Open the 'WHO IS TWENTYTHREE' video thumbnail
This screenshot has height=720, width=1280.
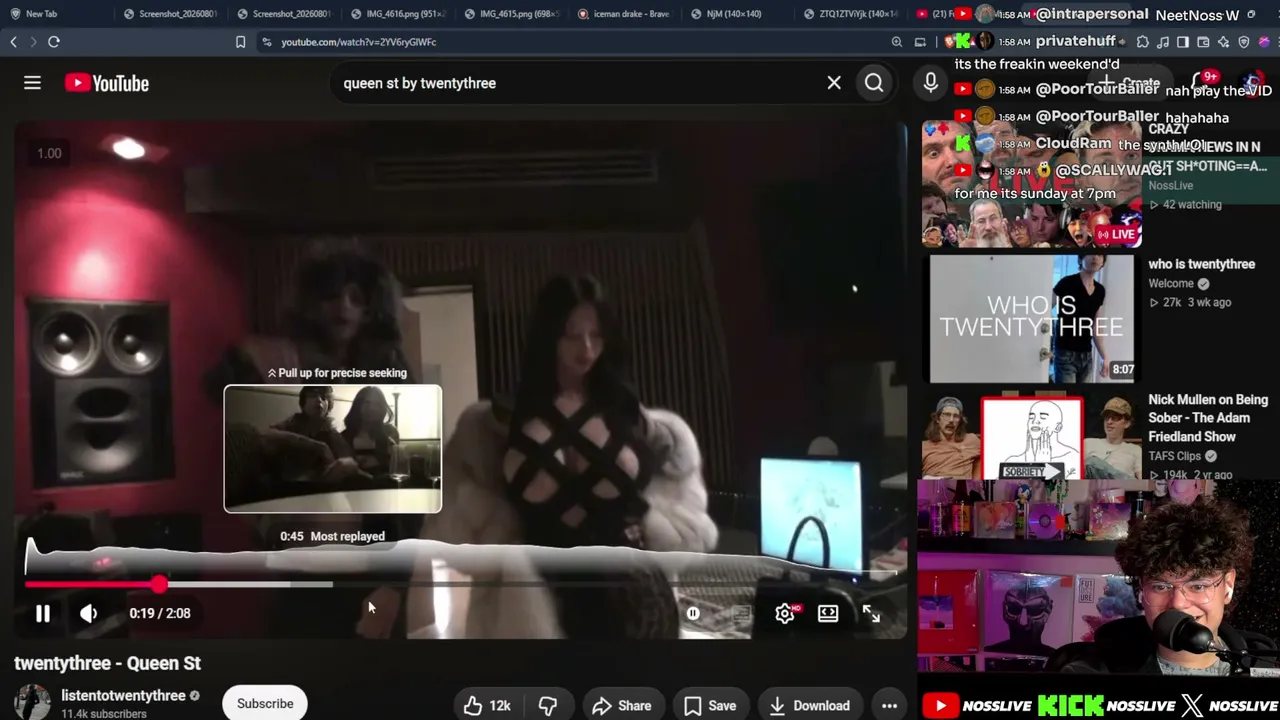click(x=1032, y=319)
